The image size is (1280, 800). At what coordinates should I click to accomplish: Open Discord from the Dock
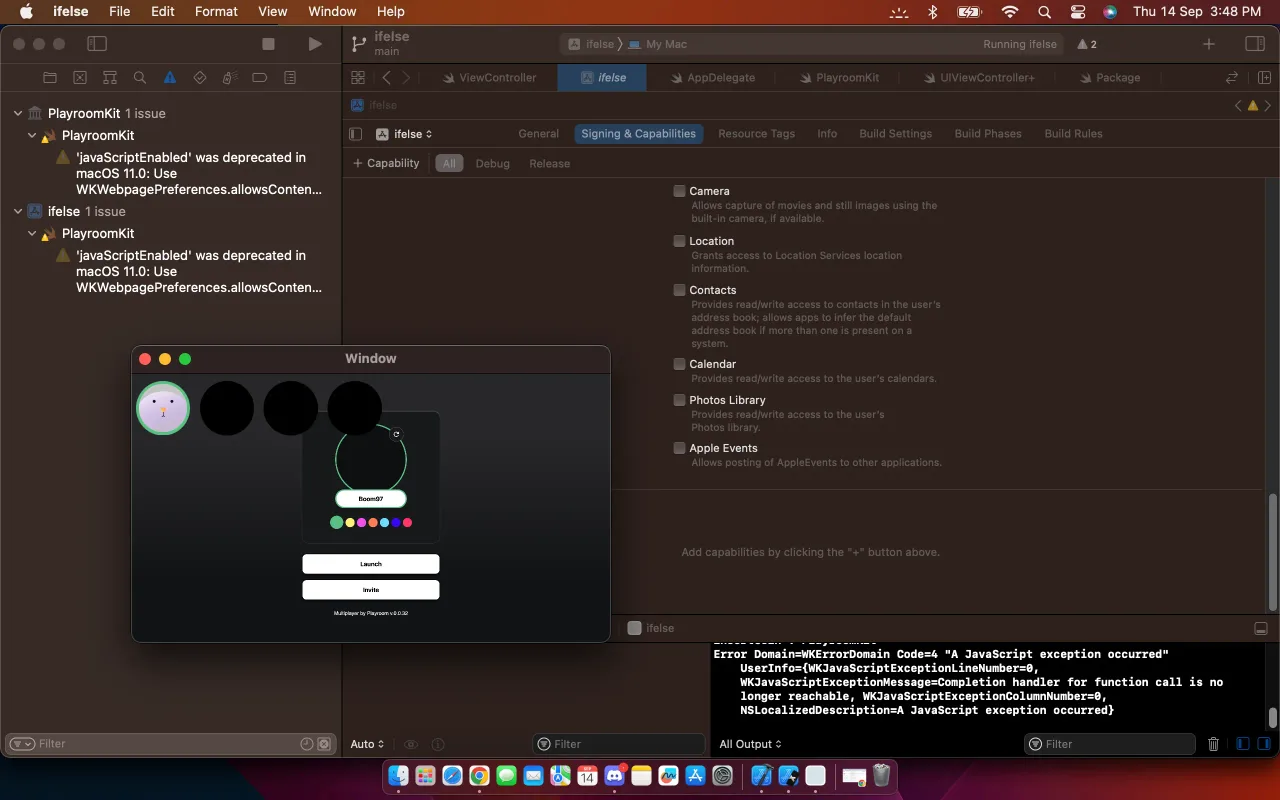tap(614, 775)
